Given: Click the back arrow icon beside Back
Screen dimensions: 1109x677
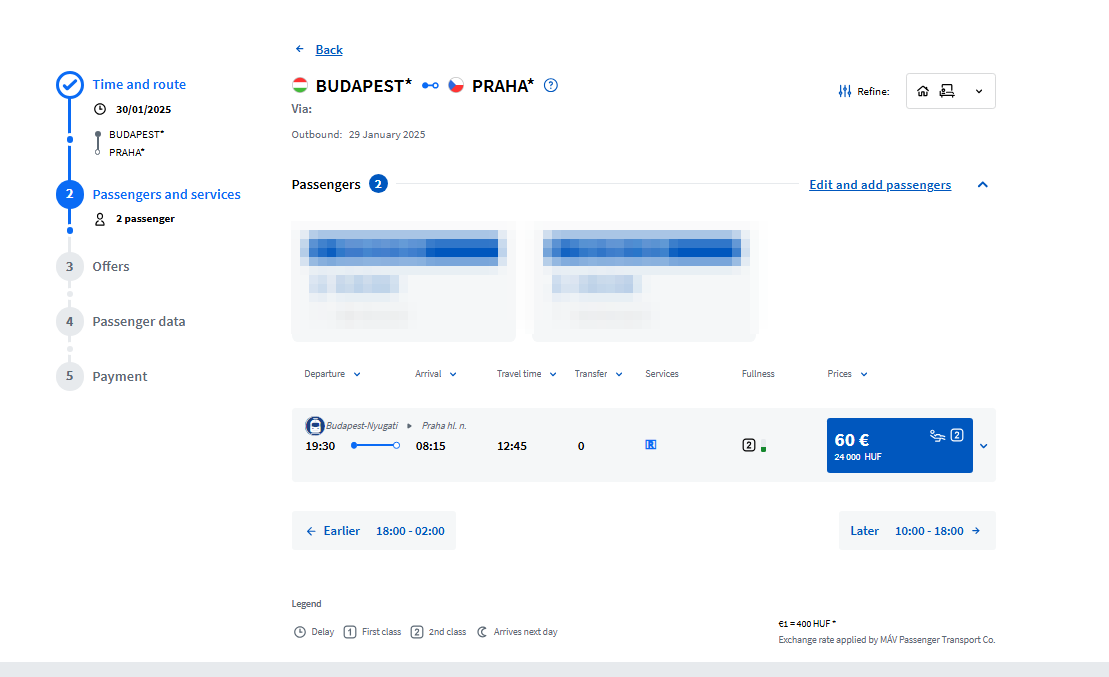Looking at the screenshot, I should 300,49.
